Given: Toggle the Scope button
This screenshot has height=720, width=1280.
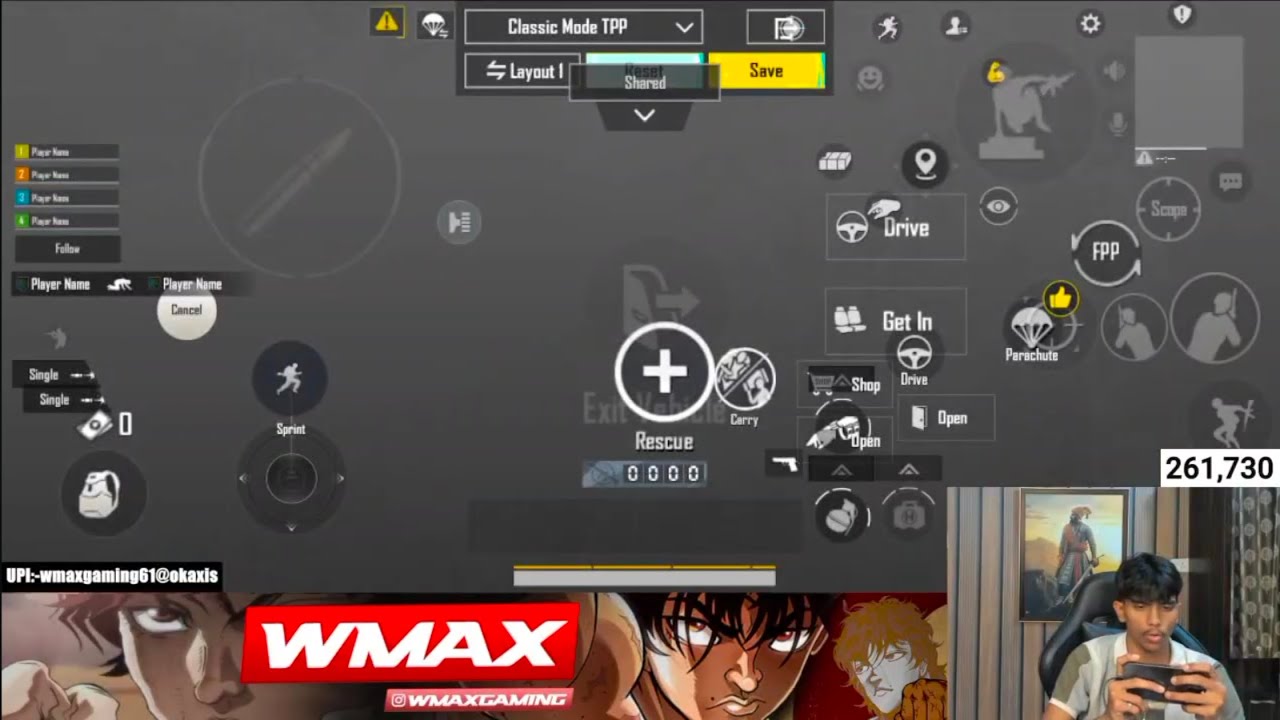Looking at the screenshot, I should 1168,209.
